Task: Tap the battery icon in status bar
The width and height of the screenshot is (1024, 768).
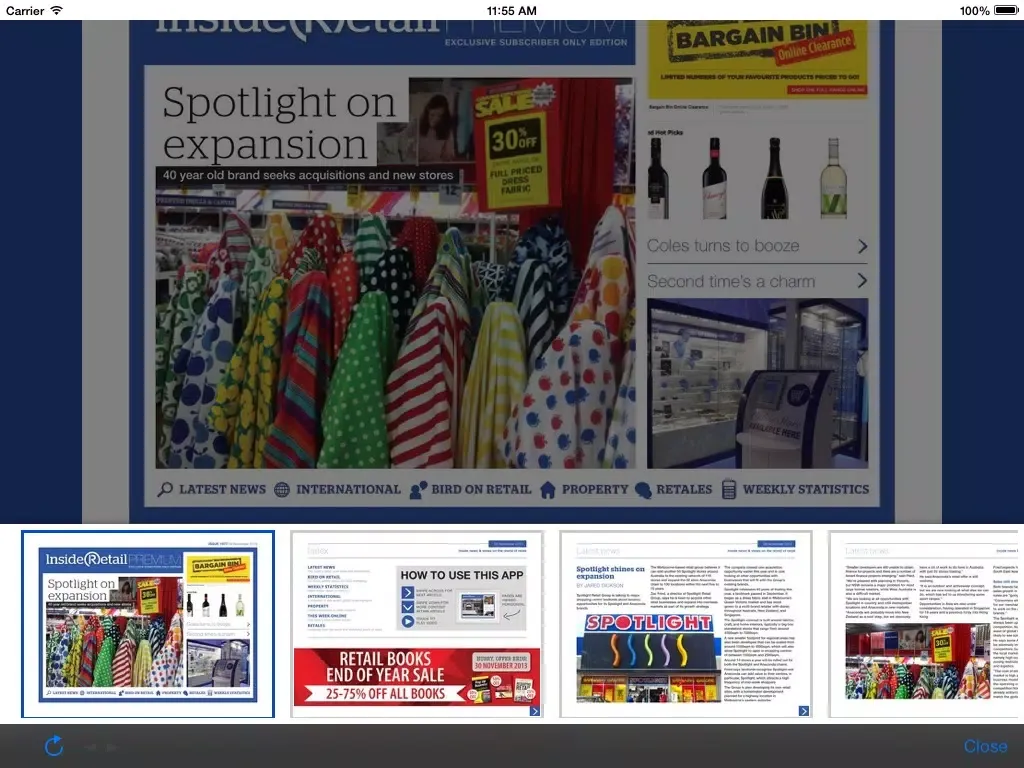Action: coord(1006,10)
